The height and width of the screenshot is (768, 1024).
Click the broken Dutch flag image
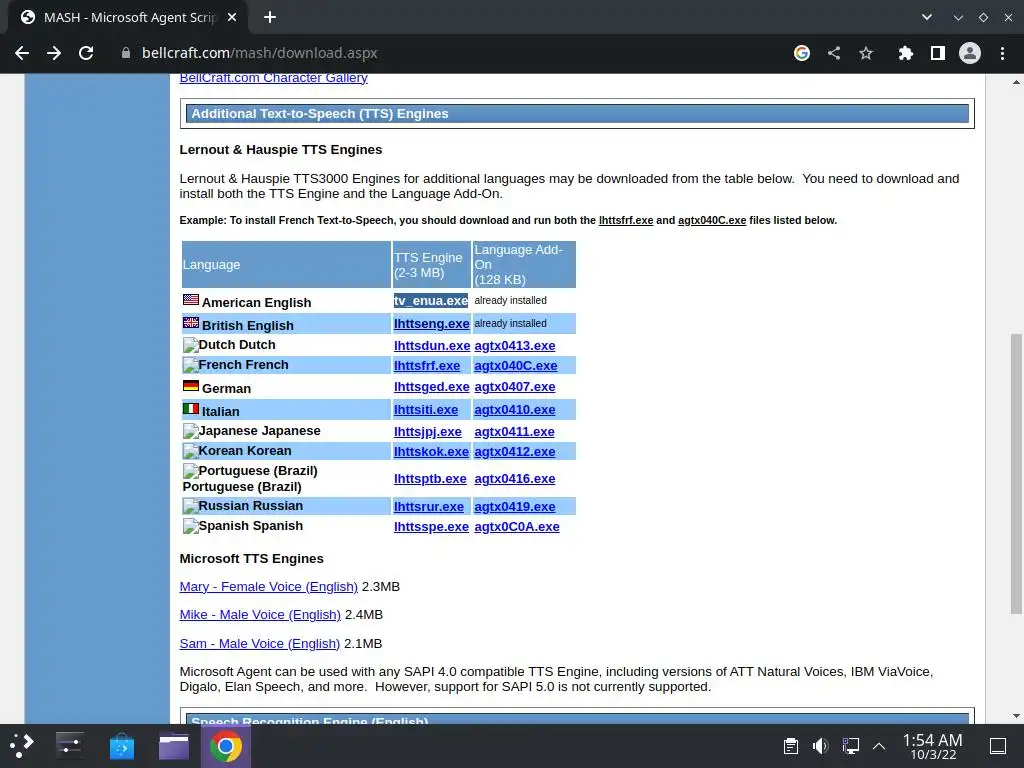click(190, 345)
